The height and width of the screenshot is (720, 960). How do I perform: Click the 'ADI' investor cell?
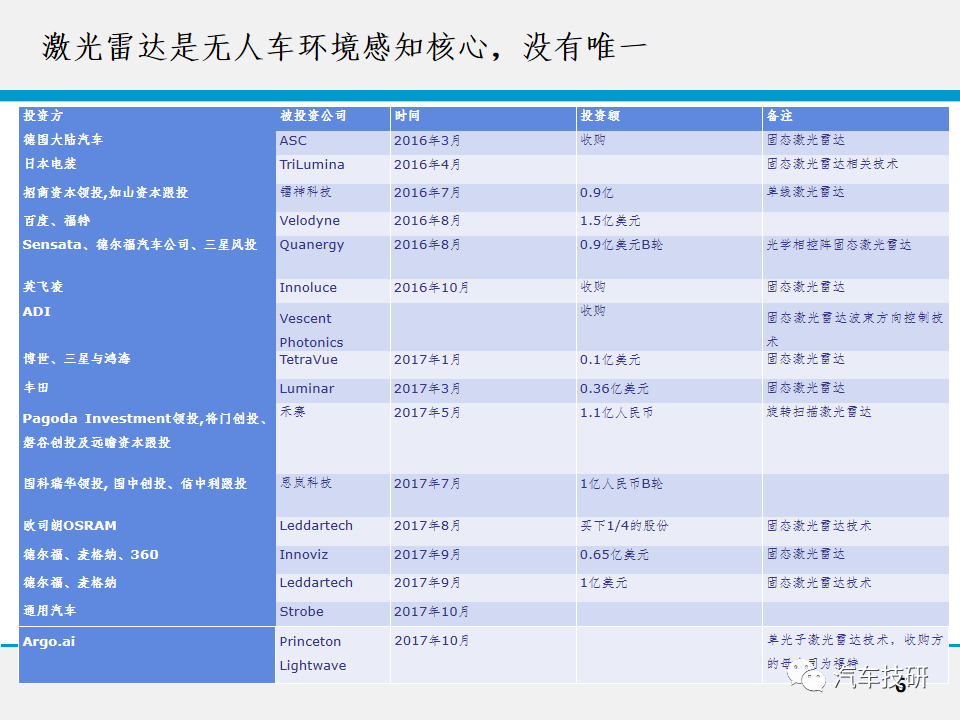(147, 327)
